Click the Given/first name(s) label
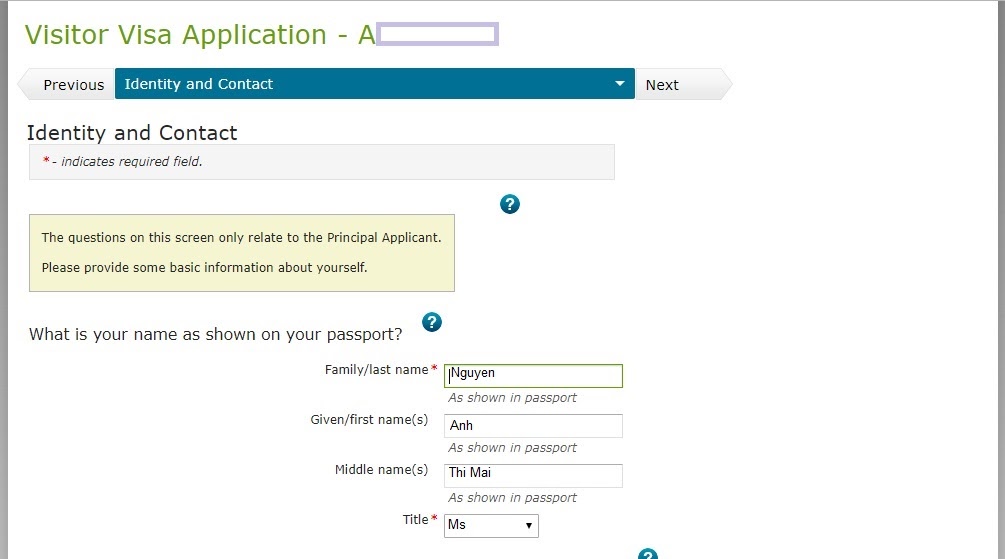The width and height of the screenshot is (1005, 559). (369, 420)
